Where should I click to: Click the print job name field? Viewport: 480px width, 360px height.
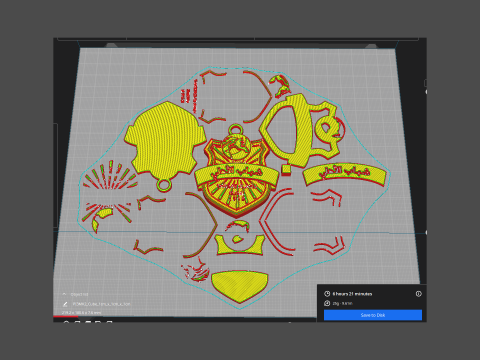pos(101,304)
